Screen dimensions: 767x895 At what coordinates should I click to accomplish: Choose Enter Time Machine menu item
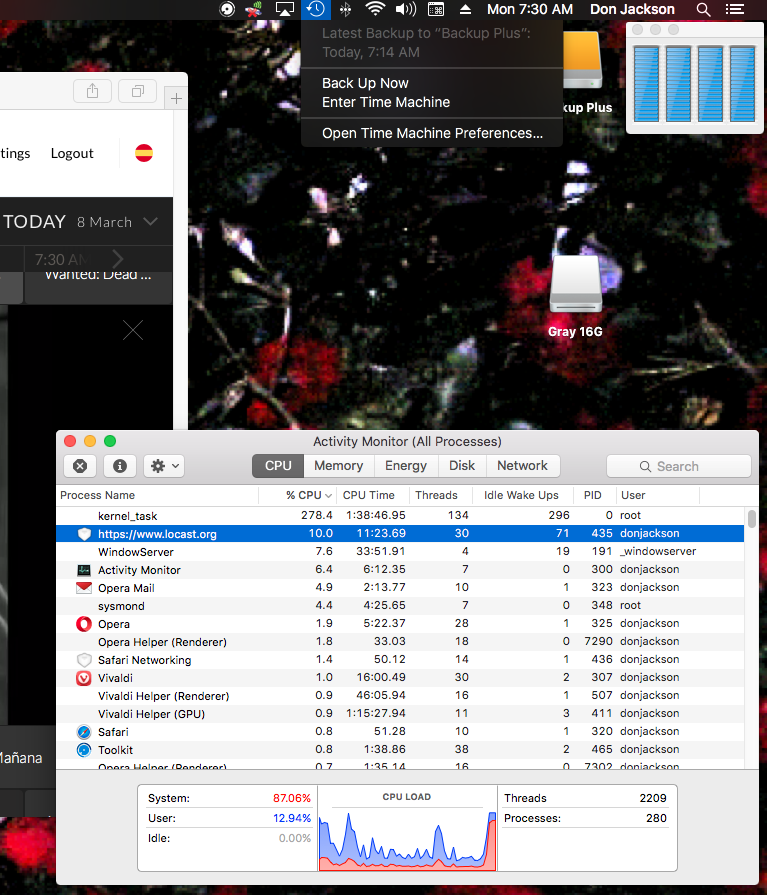pos(431,102)
